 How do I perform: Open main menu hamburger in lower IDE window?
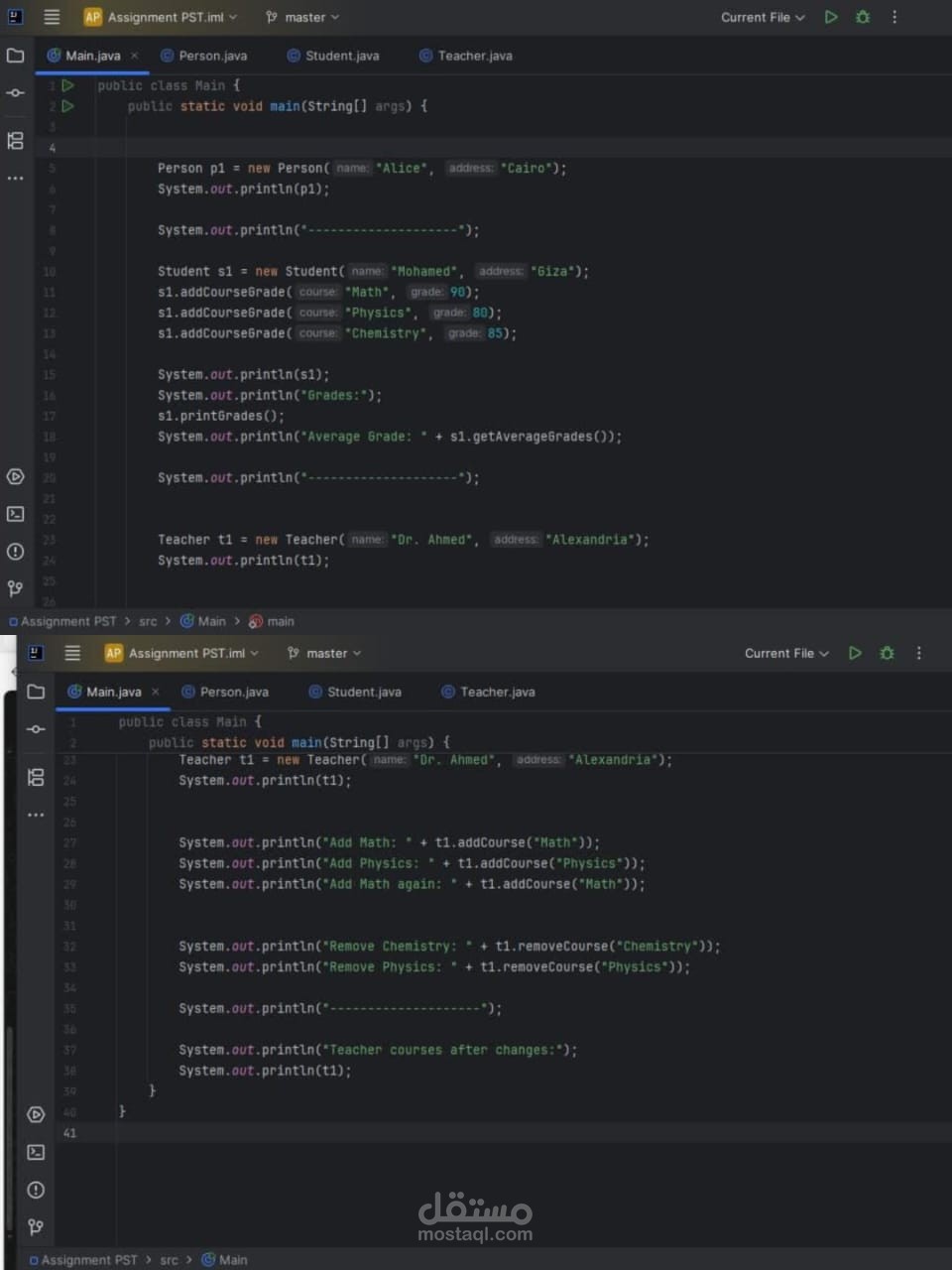pyautogui.click(x=72, y=653)
